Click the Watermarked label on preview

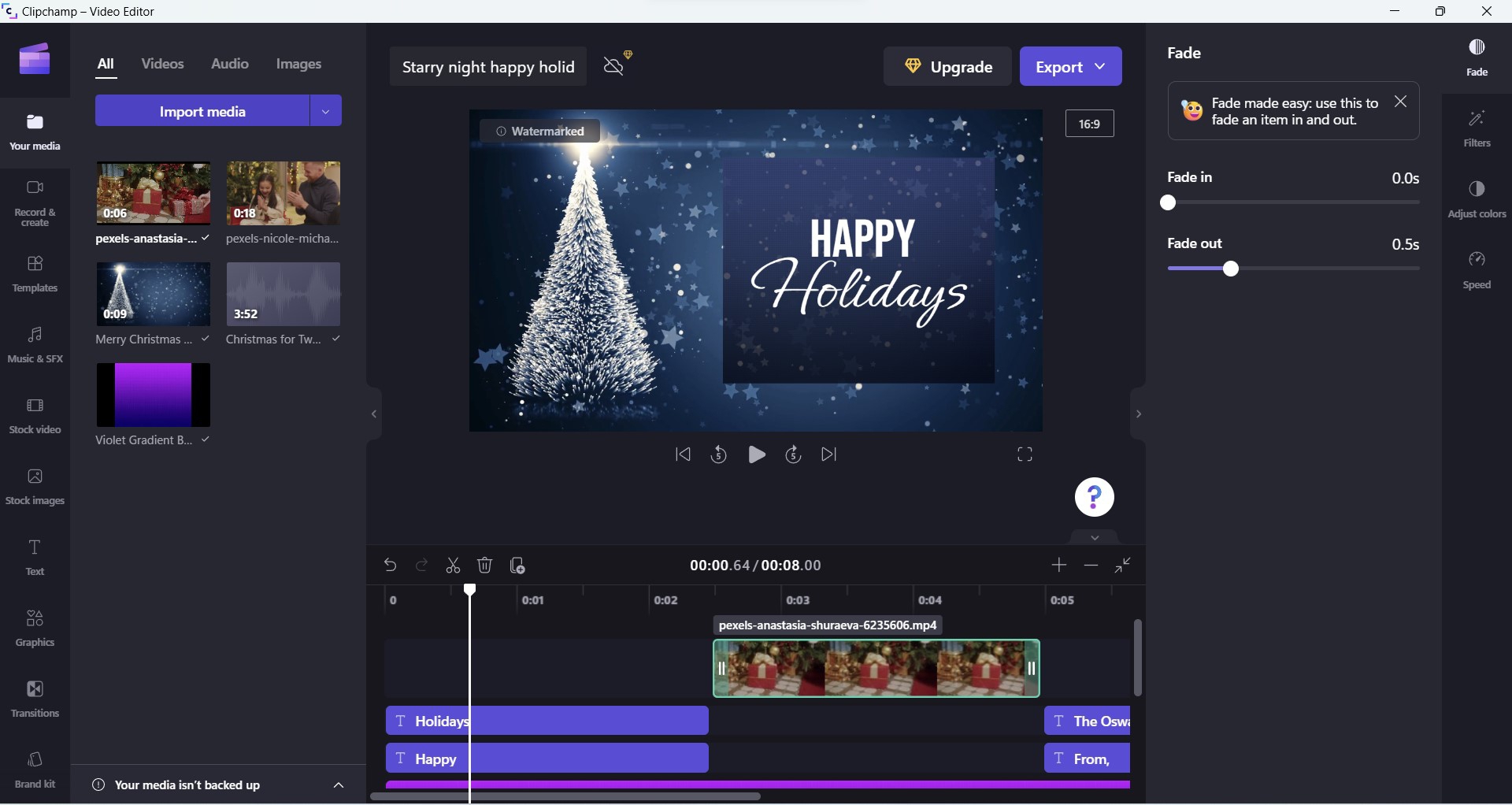(x=540, y=131)
